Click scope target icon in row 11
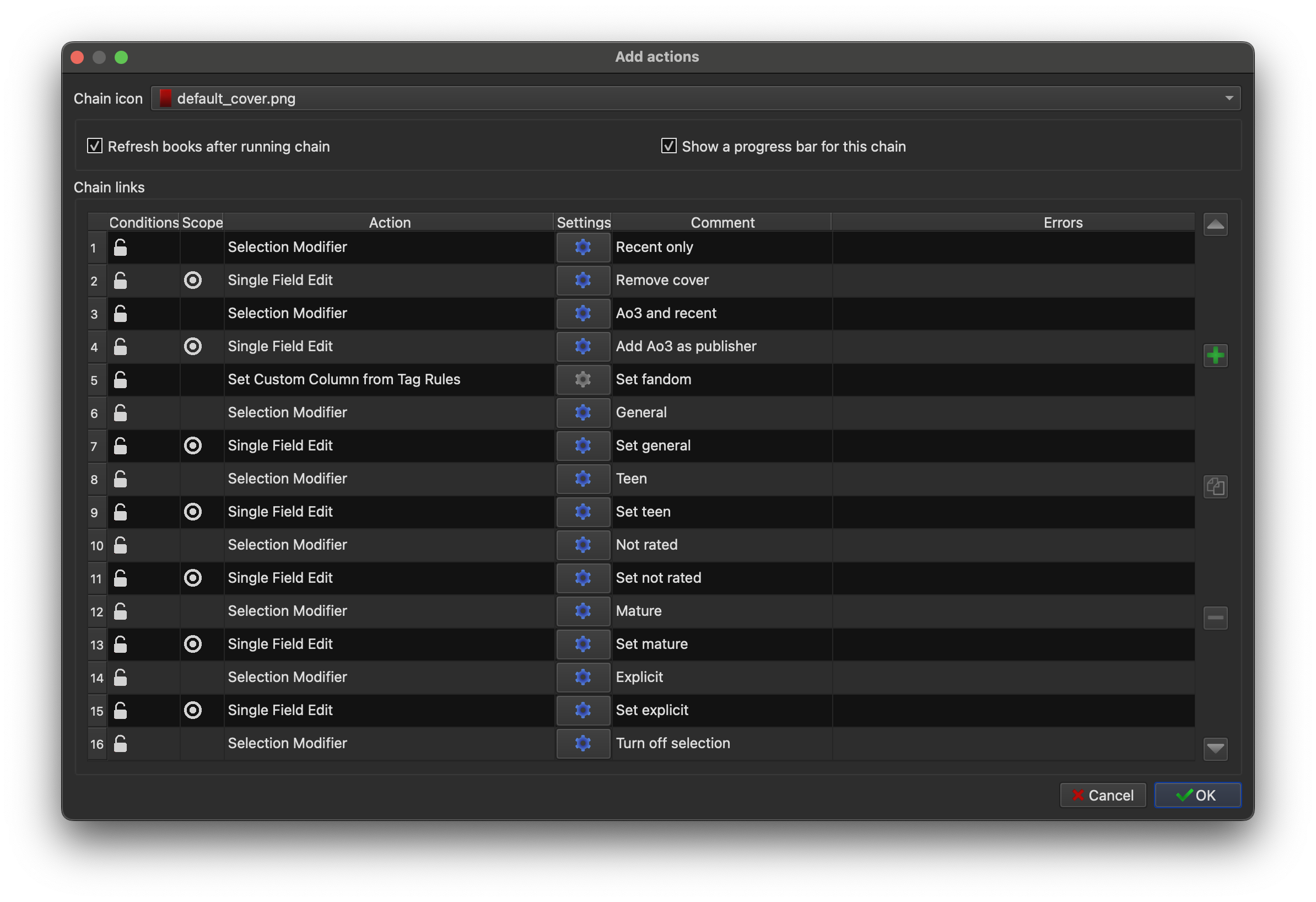The height and width of the screenshot is (902, 1316). click(x=192, y=578)
